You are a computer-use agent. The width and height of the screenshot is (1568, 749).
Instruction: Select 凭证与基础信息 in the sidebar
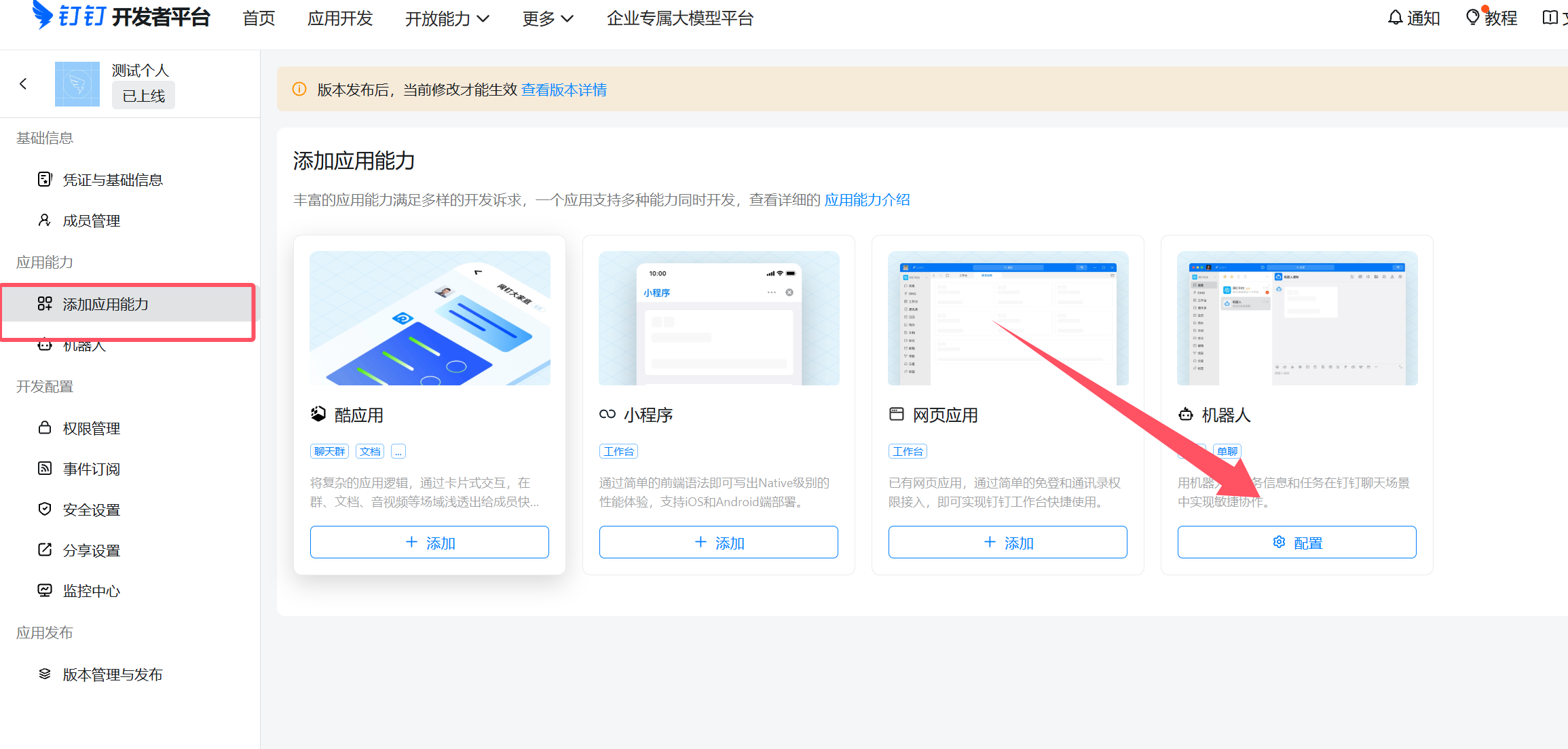113,179
